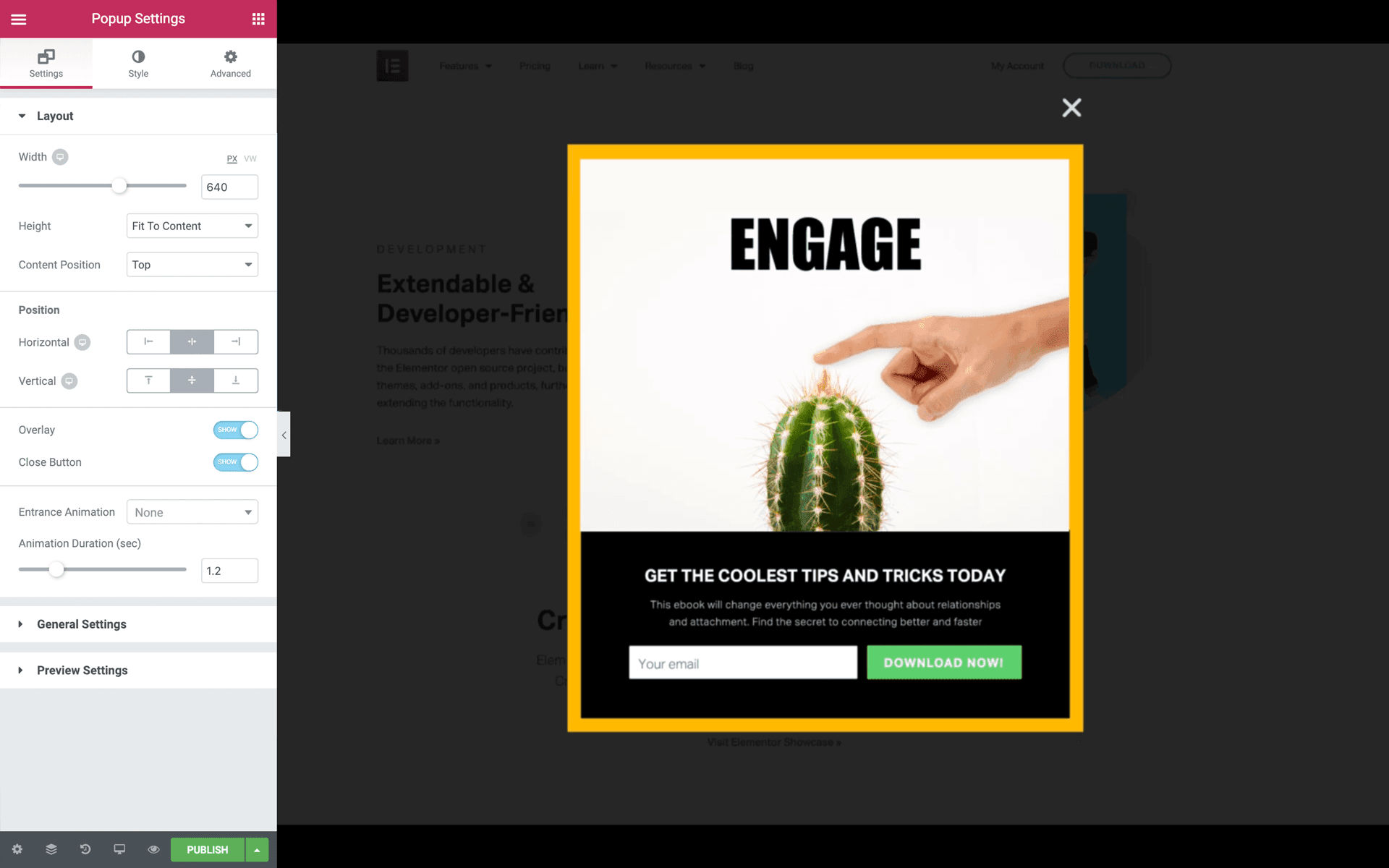1389x868 pixels.
Task: Open the Height dropdown menu
Action: (192, 226)
